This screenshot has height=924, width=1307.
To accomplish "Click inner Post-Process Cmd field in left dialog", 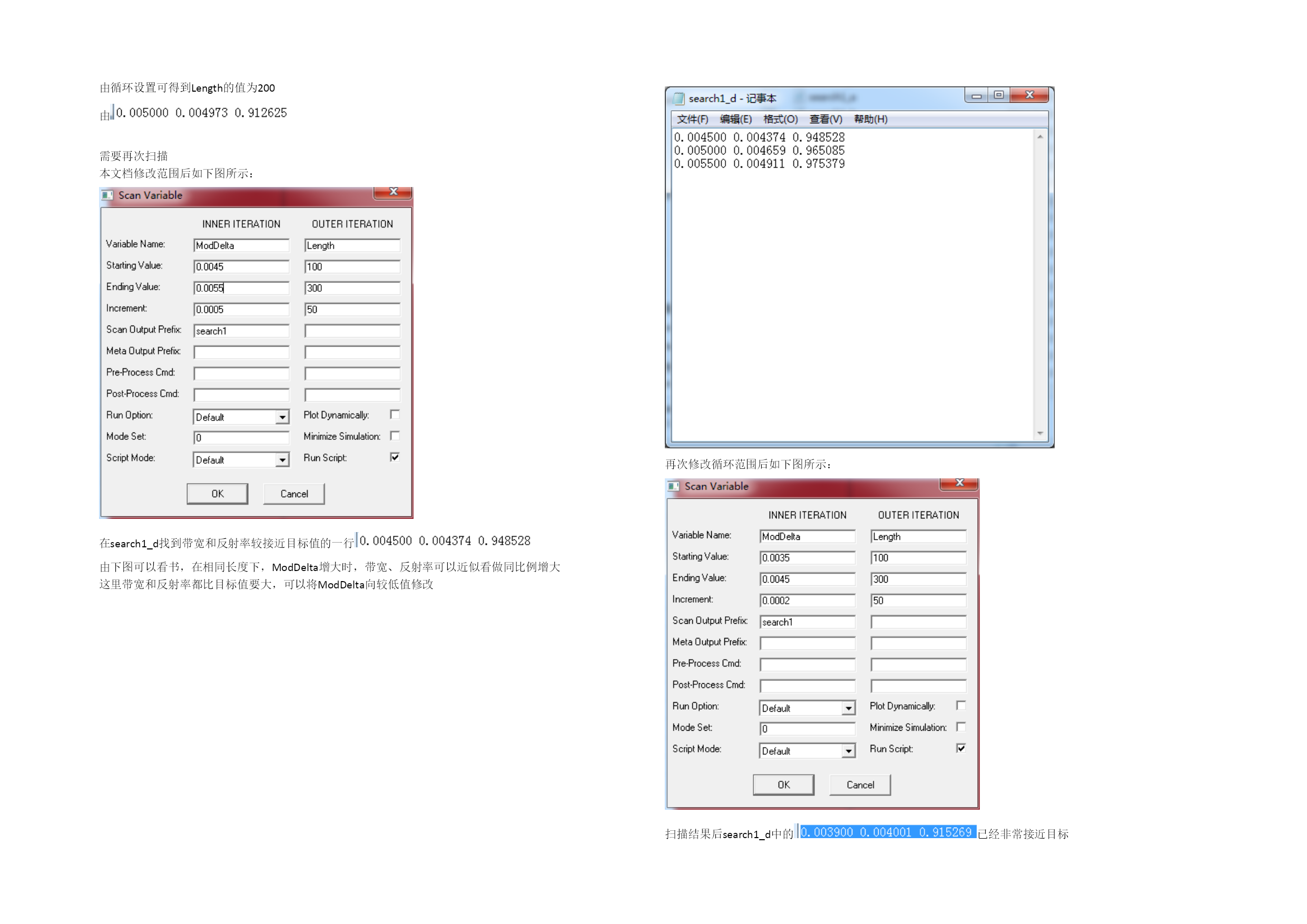I will [241, 395].
